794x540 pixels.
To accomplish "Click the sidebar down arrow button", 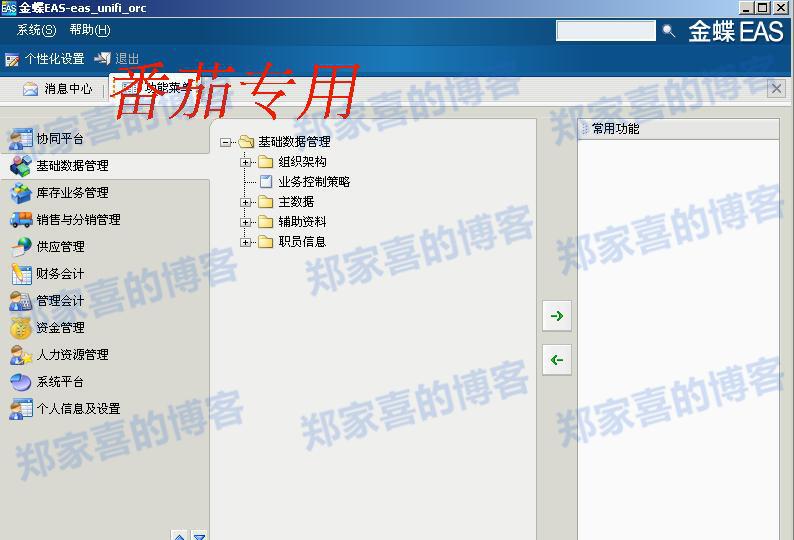I will pyautogui.click(x=200, y=535).
